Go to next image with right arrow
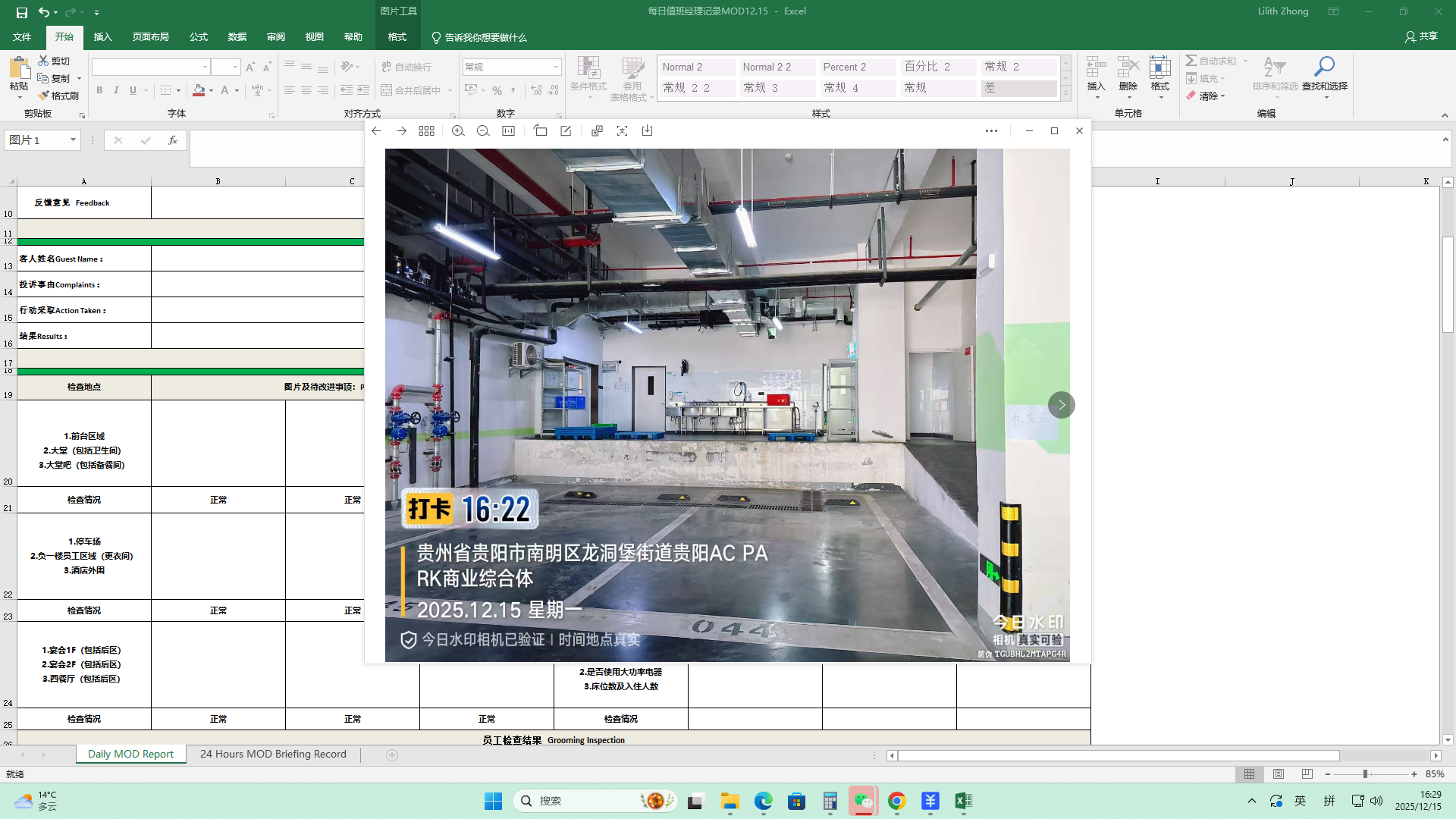1456x819 pixels. coord(1061,405)
